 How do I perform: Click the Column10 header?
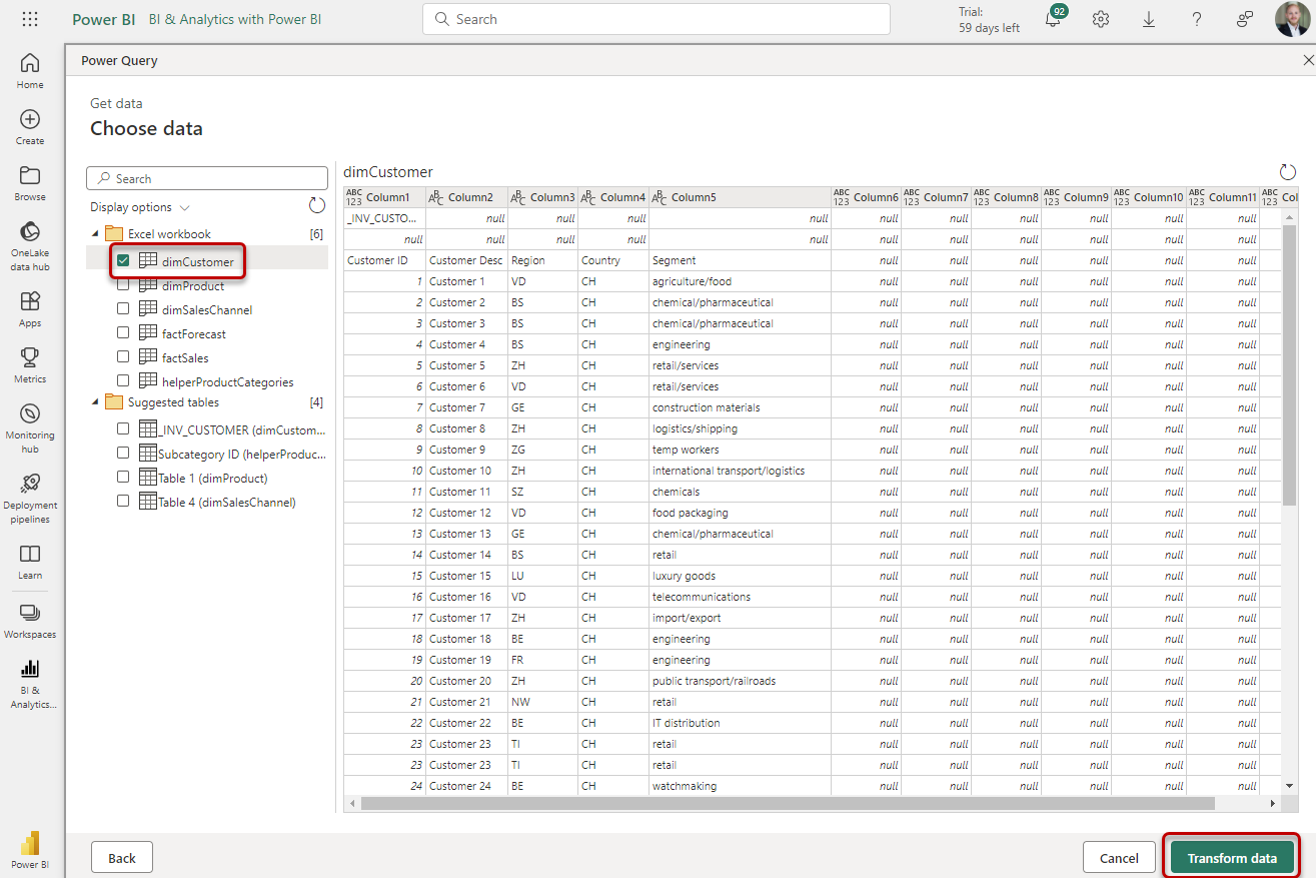1149,197
